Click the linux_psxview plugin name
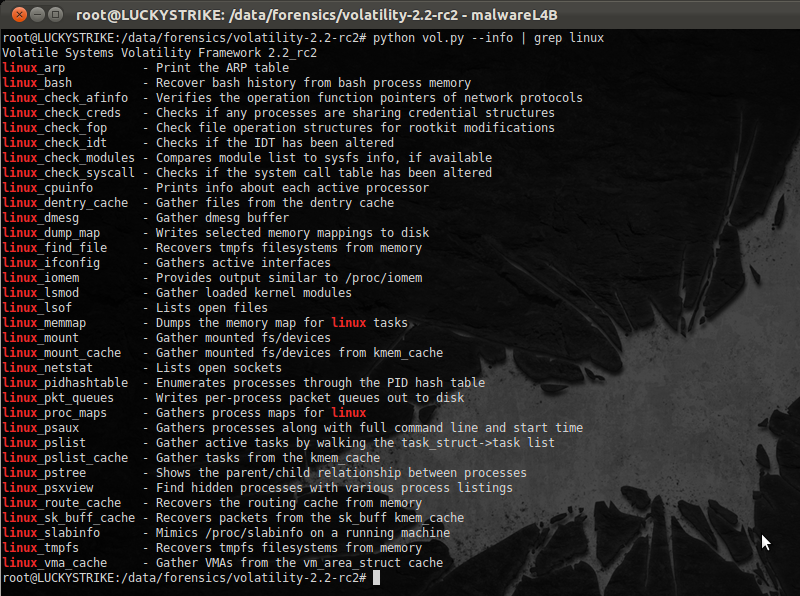800x596 pixels. [48, 488]
